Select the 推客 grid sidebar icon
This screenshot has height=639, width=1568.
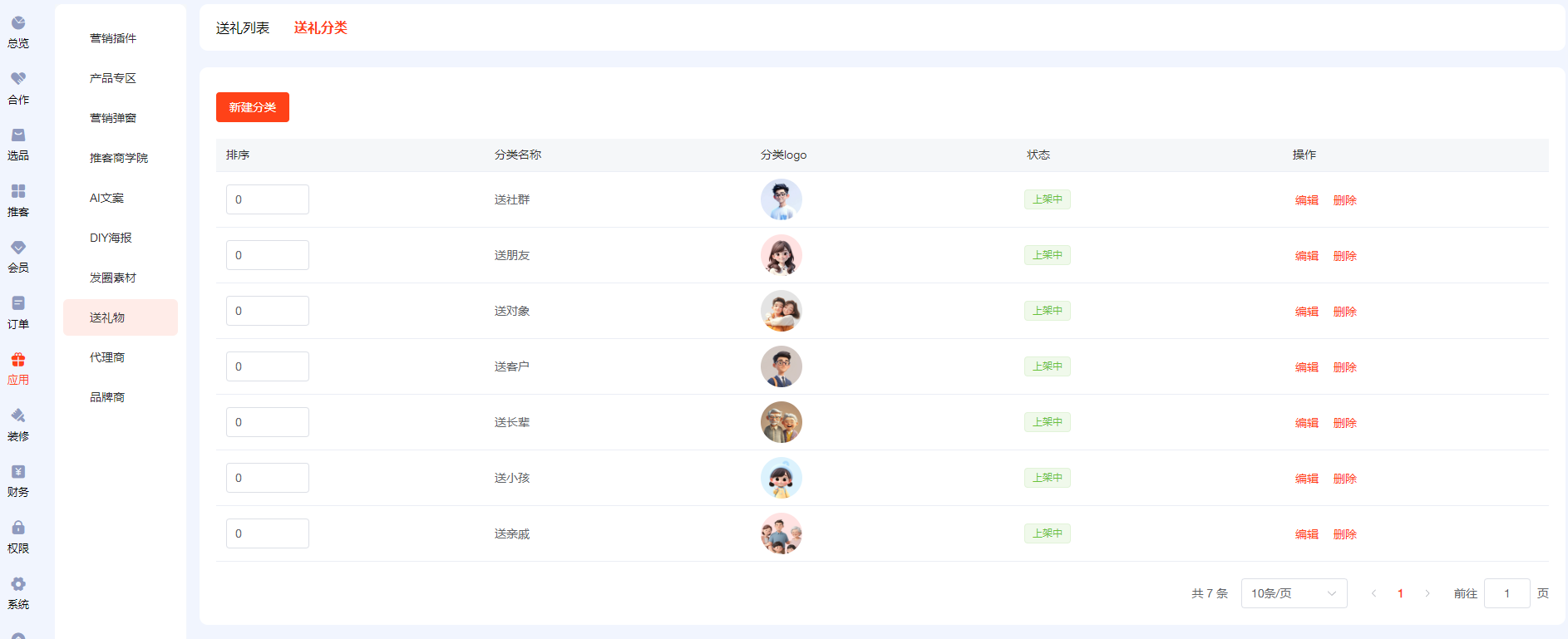pos(18,191)
